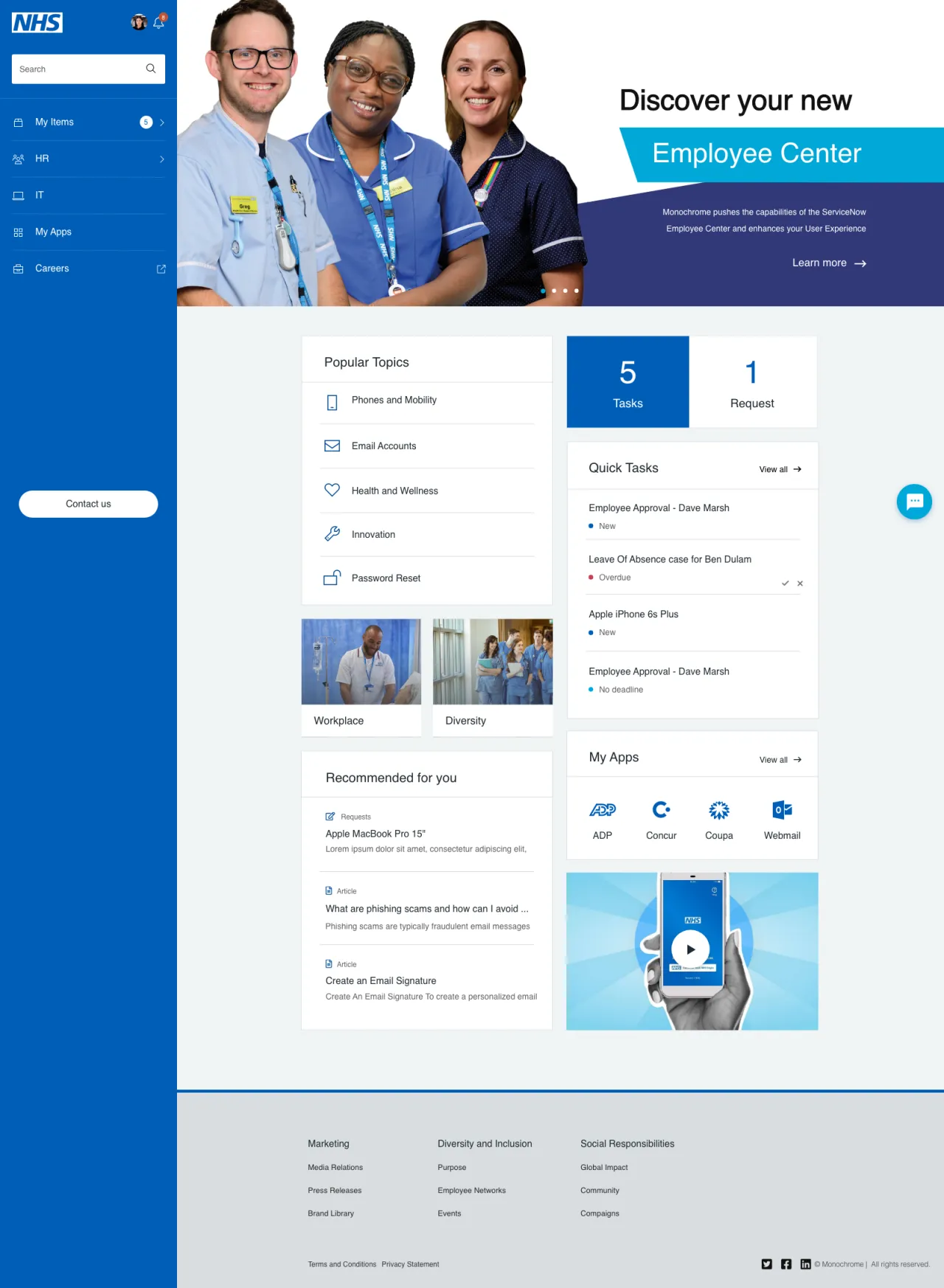The width and height of the screenshot is (944, 1288).
Task: Open Terms and Conditions link
Action: pyautogui.click(x=342, y=1264)
